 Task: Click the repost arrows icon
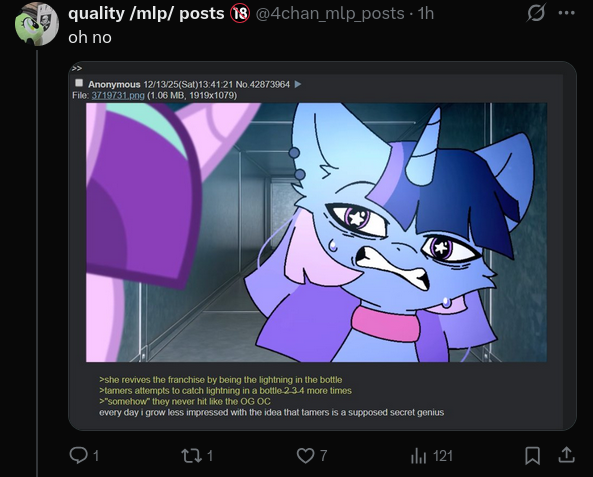[192, 455]
